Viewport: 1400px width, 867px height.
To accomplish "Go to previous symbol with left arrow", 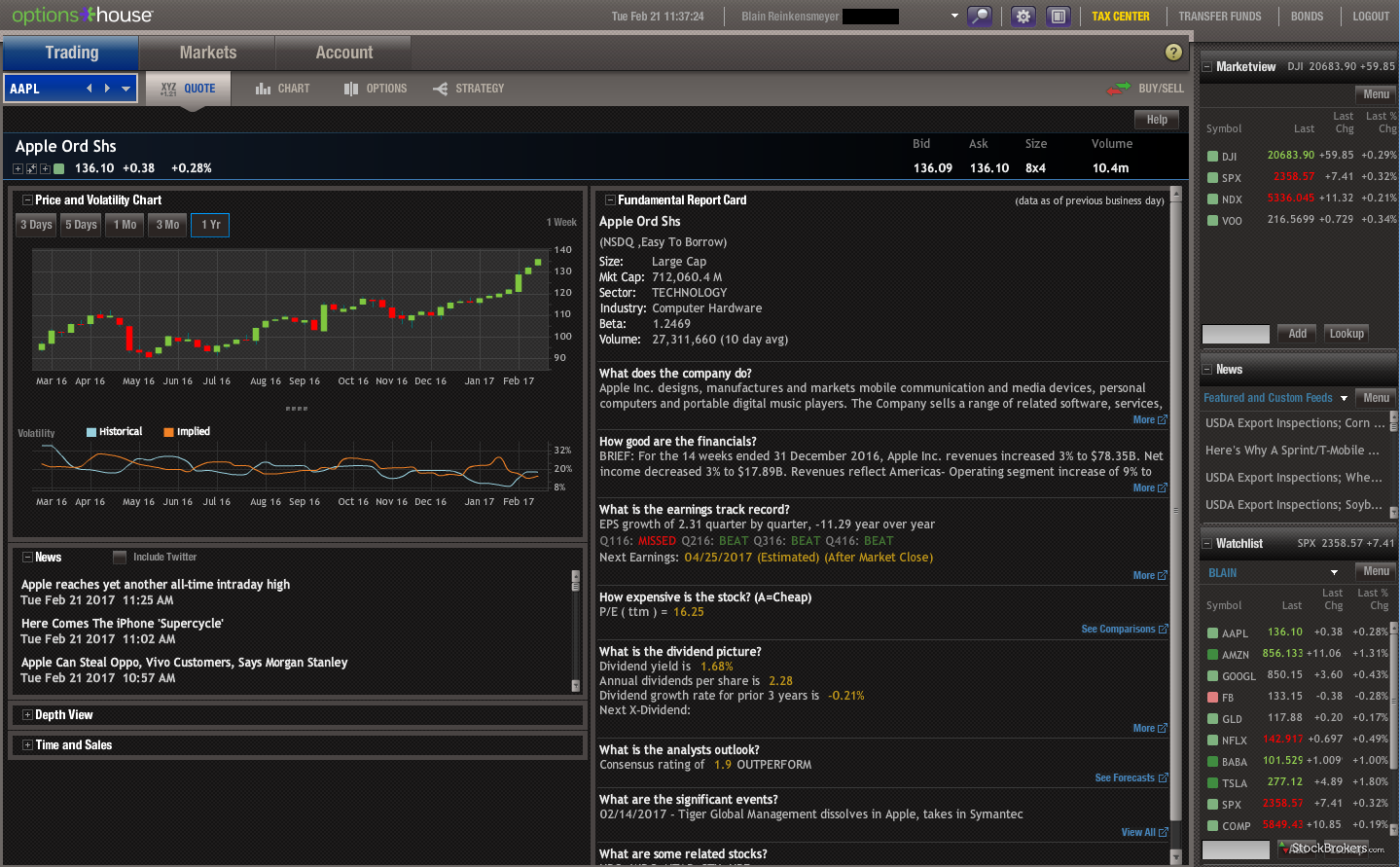I will click(x=90, y=89).
